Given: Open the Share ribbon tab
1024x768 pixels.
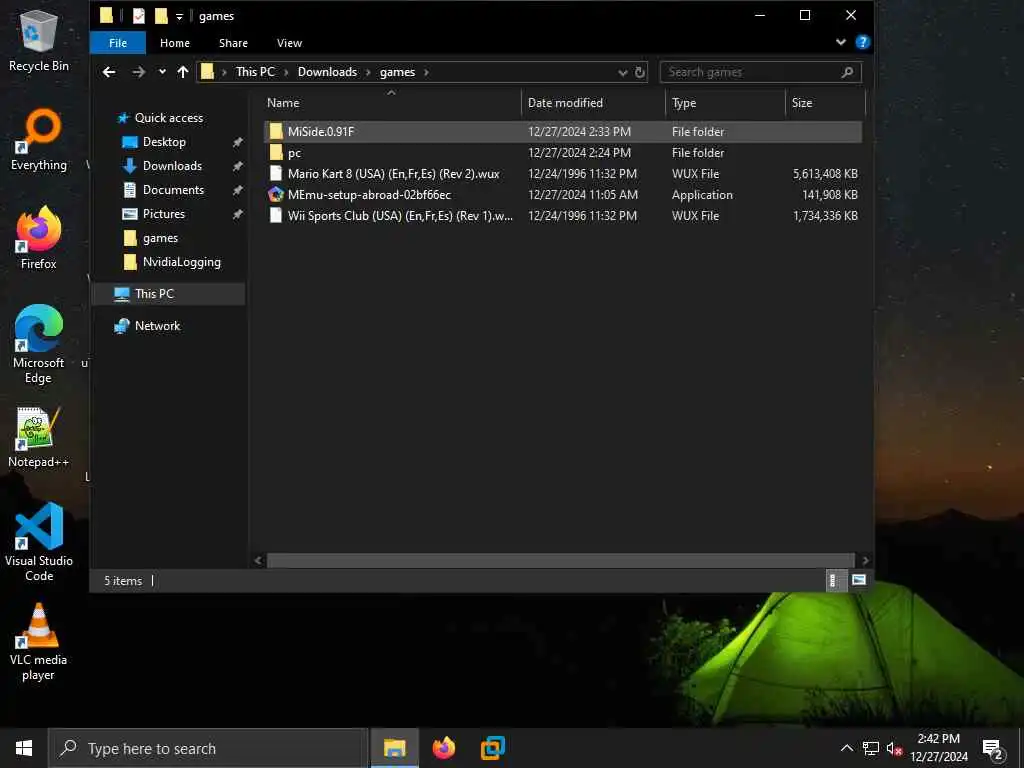Looking at the screenshot, I should tap(233, 43).
